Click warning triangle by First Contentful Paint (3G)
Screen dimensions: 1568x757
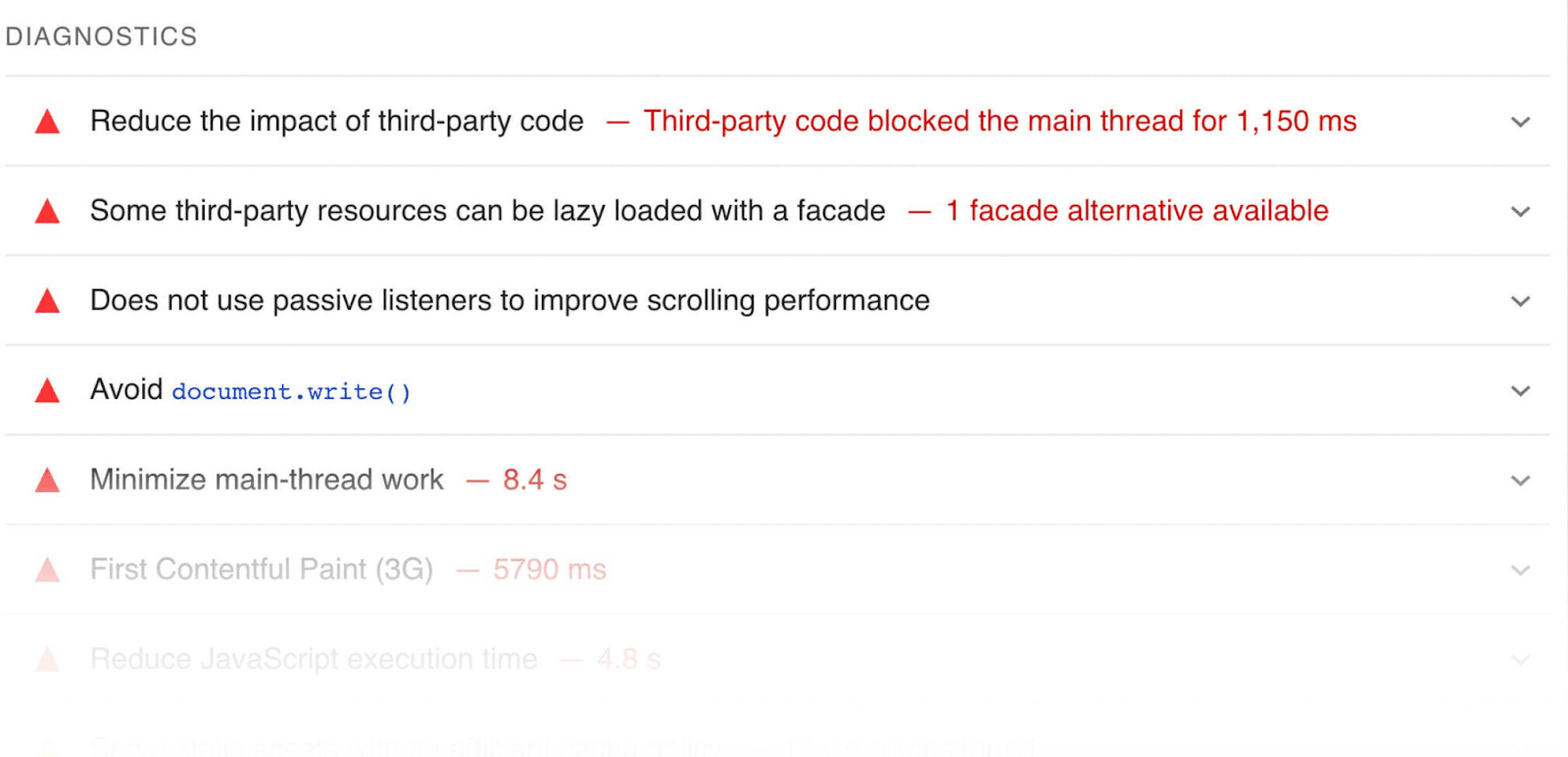47,571
